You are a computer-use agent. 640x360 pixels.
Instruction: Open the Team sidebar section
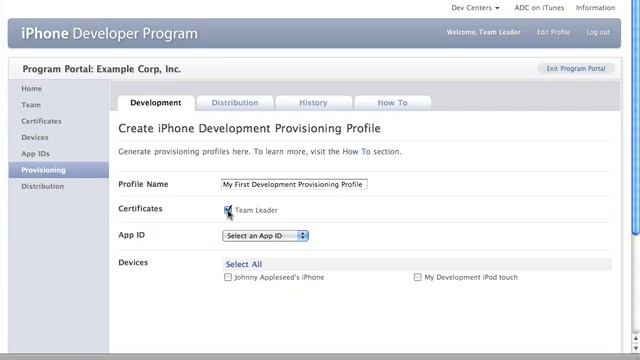pos(31,105)
